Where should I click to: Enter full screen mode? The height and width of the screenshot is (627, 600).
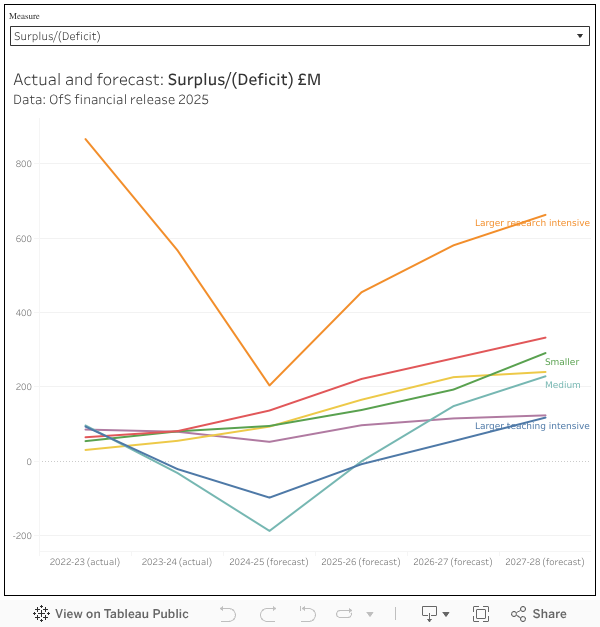[x=480, y=614]
